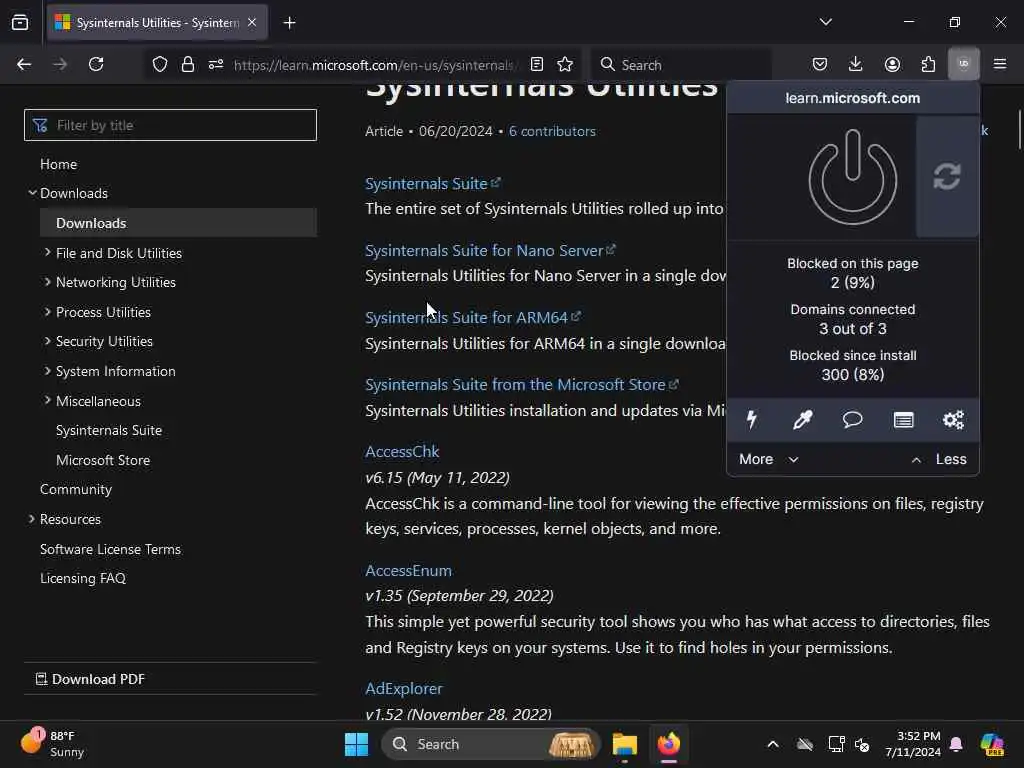1024x768 pixels.
Task: Click the address bar URL field
Action: click(375, 65)
